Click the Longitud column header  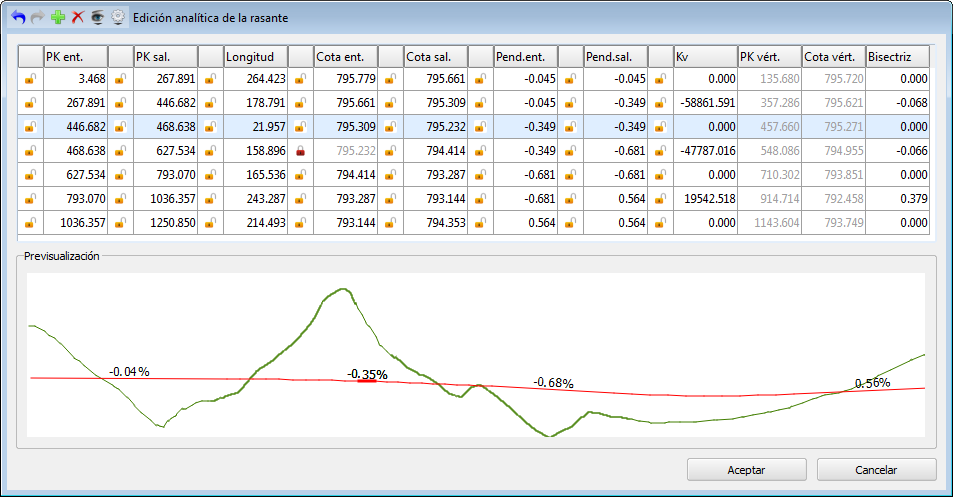click(255, 56)
